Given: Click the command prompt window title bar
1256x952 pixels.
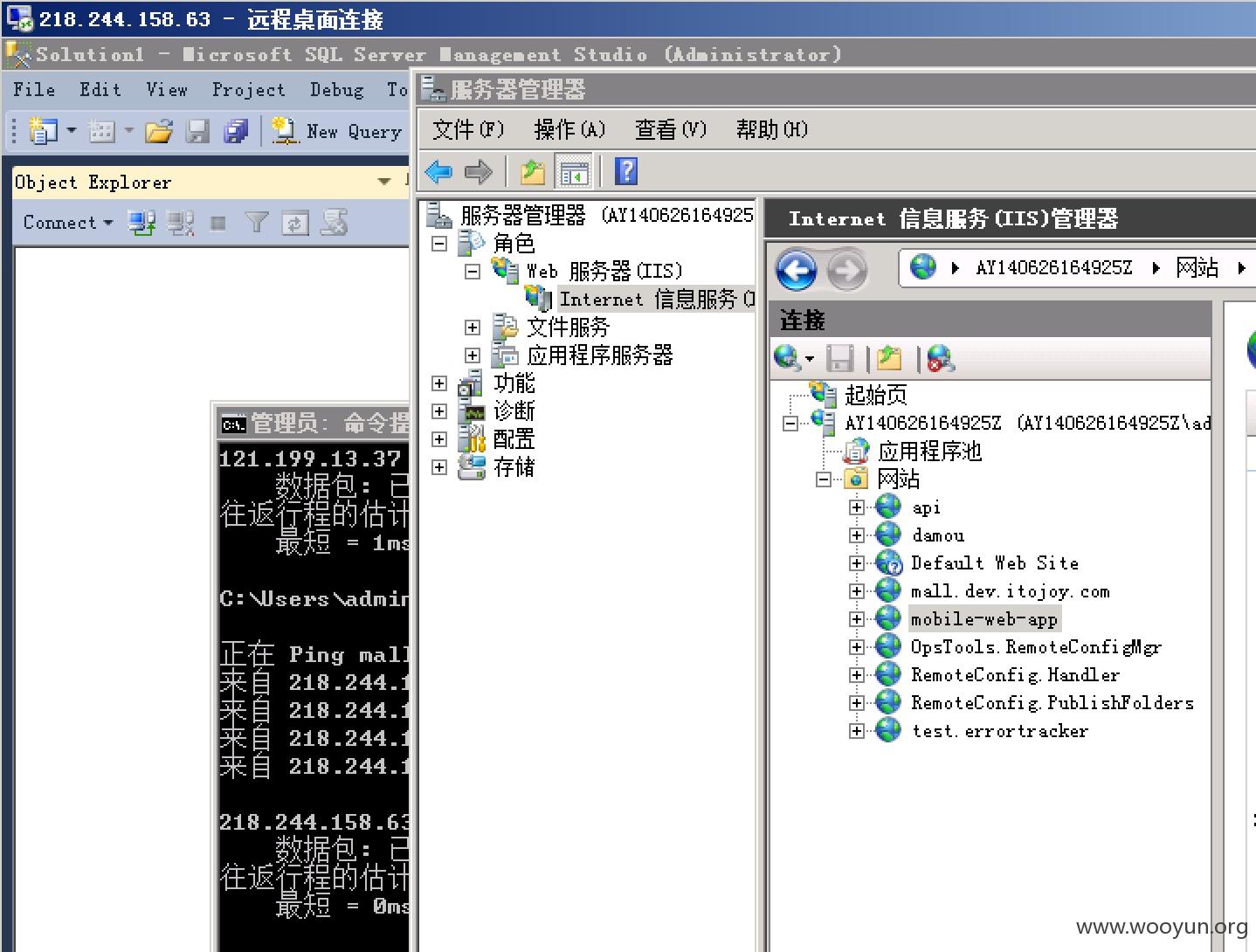Looking at the screenshot, I should [314, 424].
